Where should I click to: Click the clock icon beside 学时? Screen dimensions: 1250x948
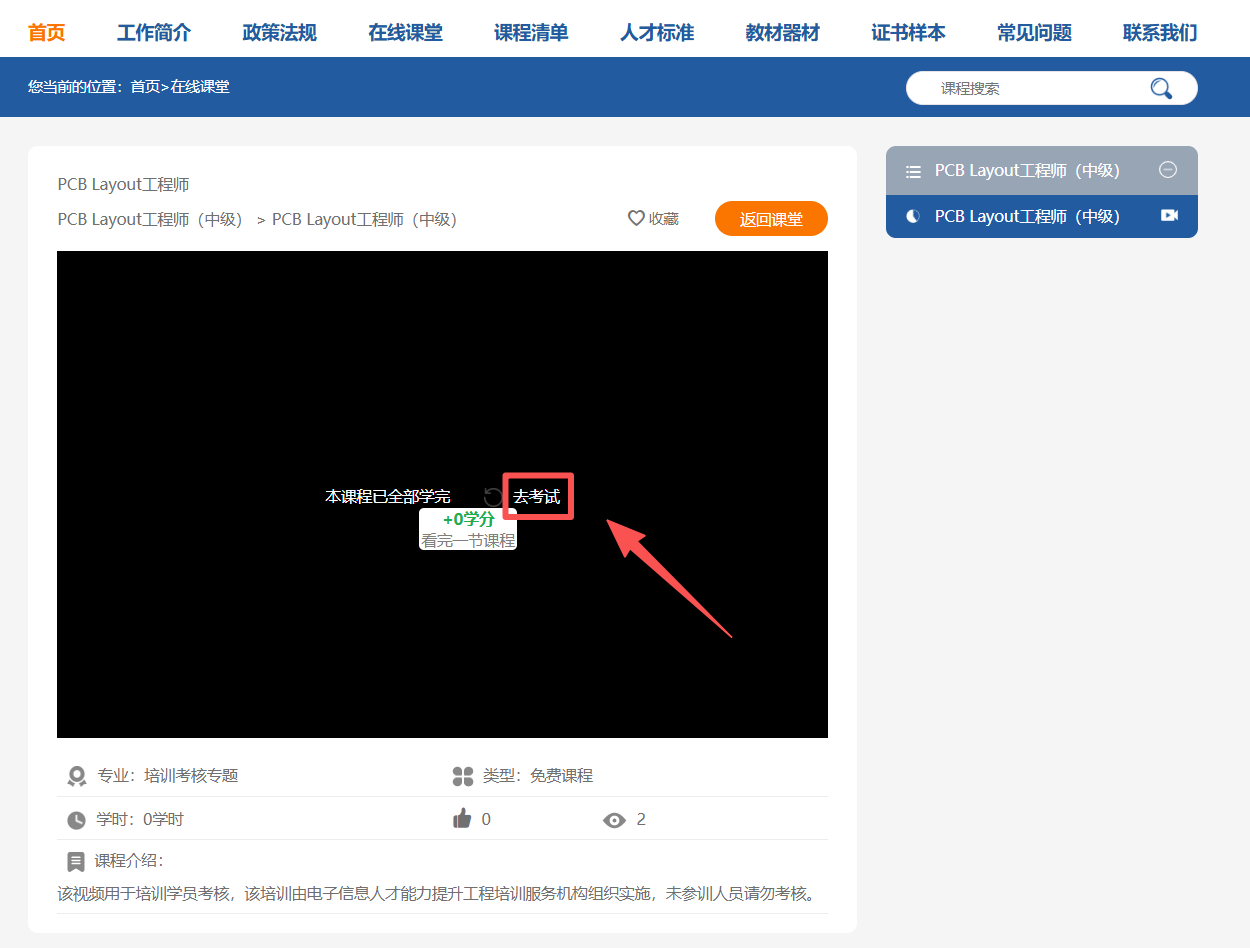point(76,820)
